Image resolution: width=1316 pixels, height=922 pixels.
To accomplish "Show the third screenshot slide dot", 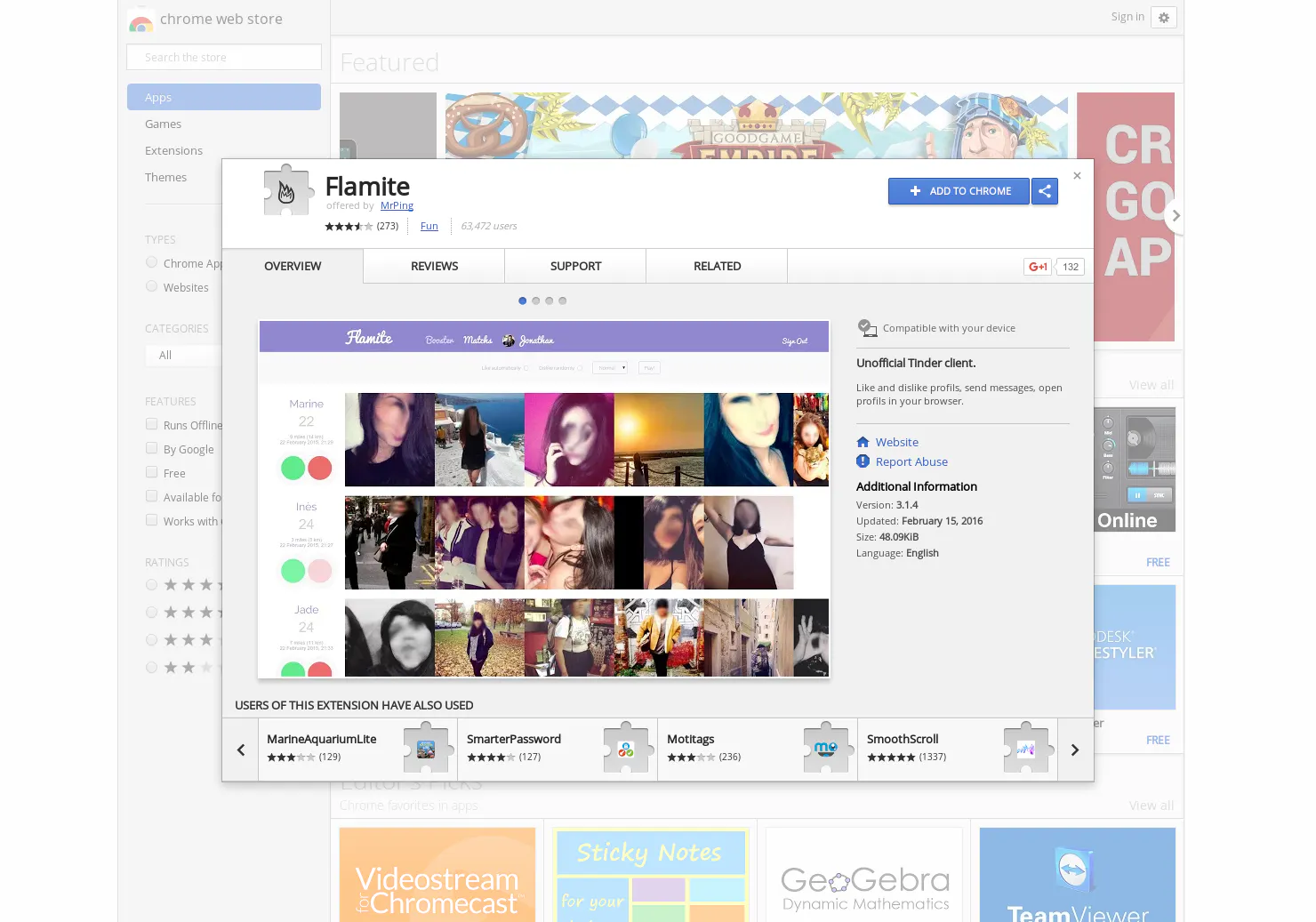I will pos(549,301).
